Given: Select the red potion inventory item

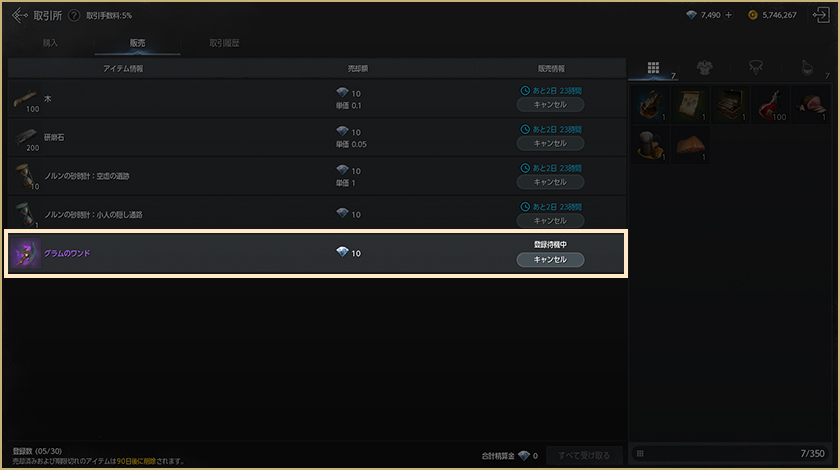Looking at the screenshot, I should 770,105.
